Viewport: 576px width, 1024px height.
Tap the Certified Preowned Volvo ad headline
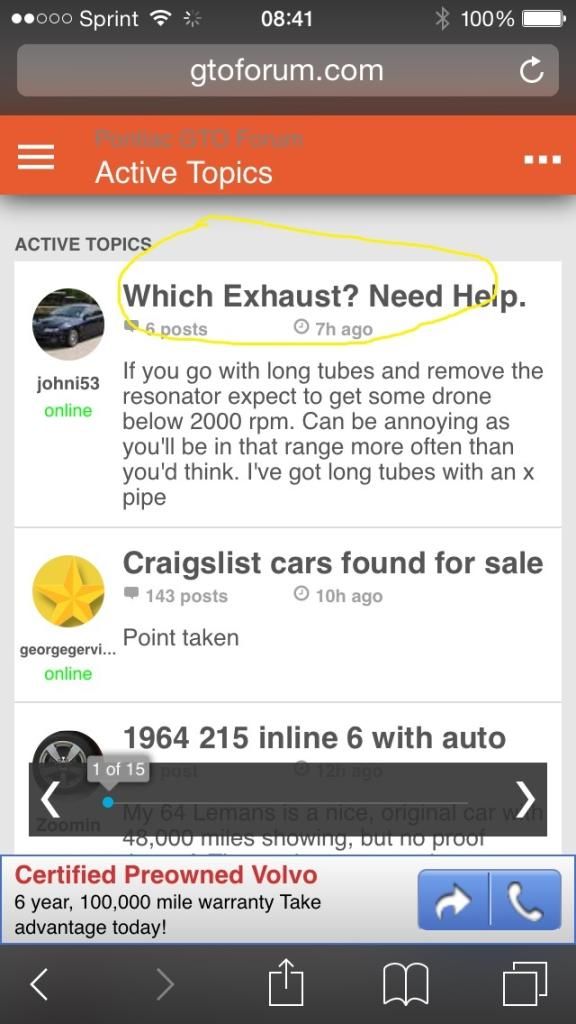[x=166, y=874]
